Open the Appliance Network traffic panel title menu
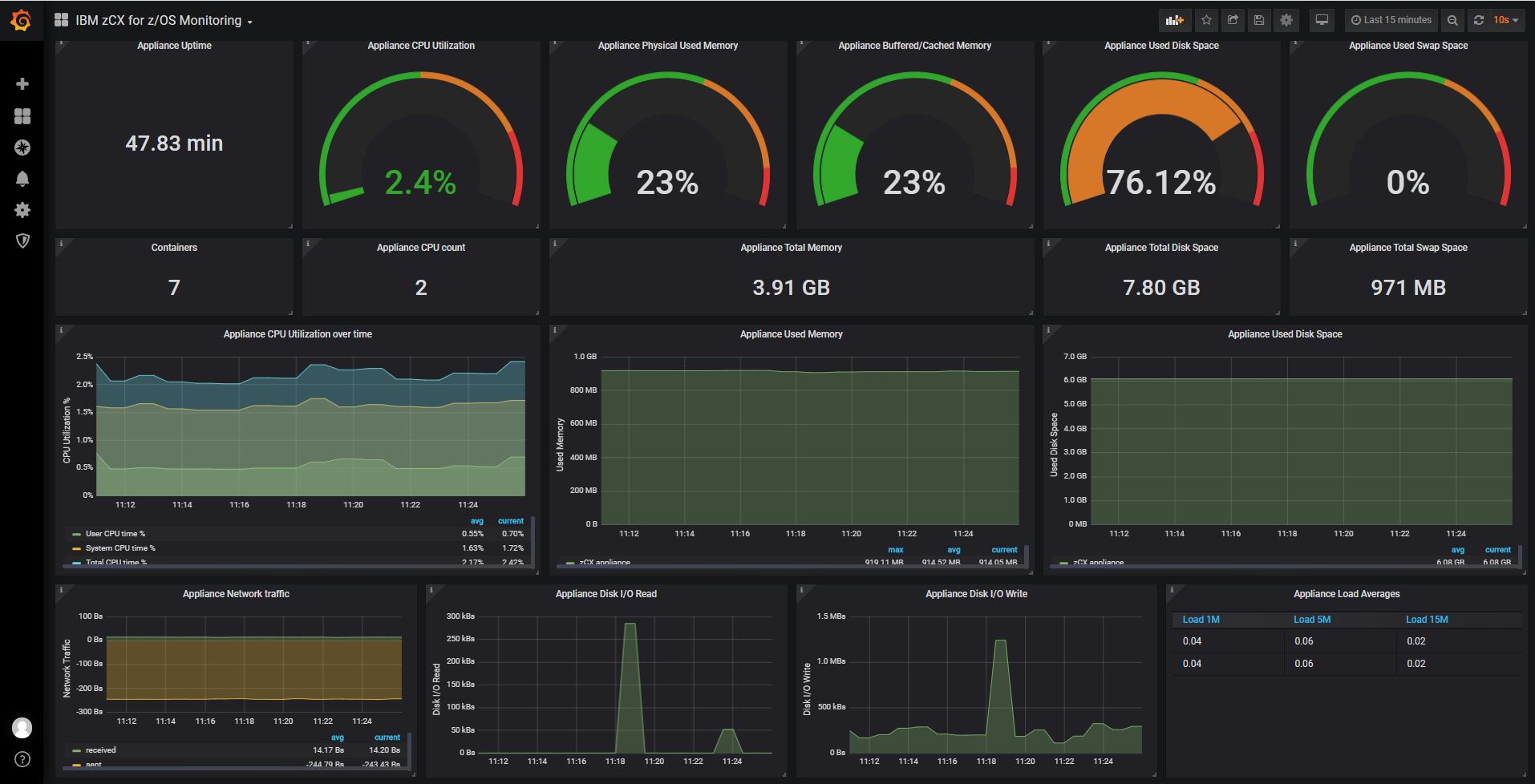 [236, 594]
